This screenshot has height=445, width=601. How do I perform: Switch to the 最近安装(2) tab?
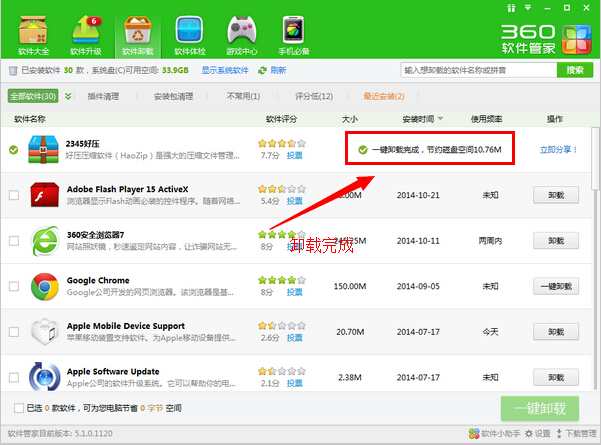tap(383, 96)
